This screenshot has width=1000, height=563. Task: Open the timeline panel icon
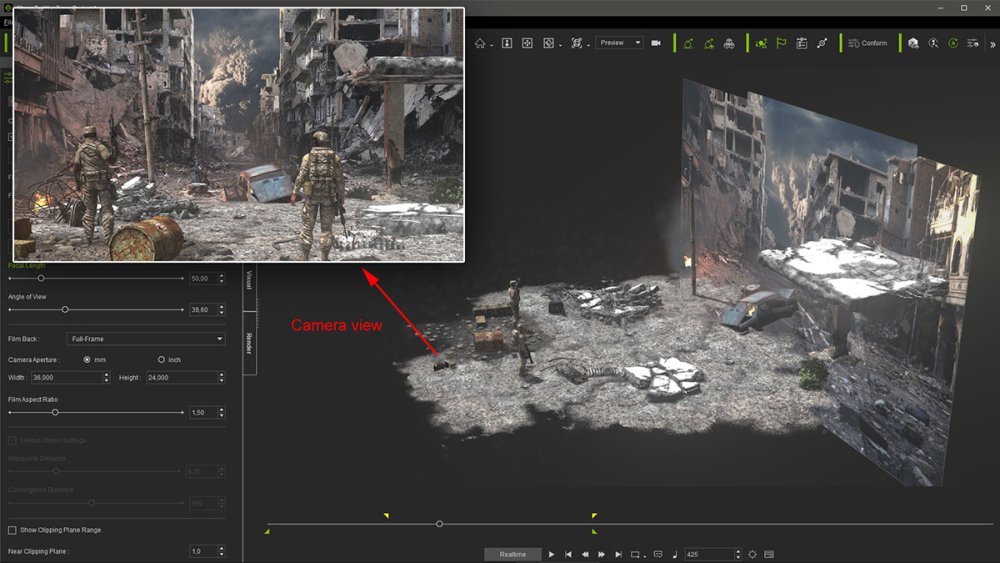point(769,554)
